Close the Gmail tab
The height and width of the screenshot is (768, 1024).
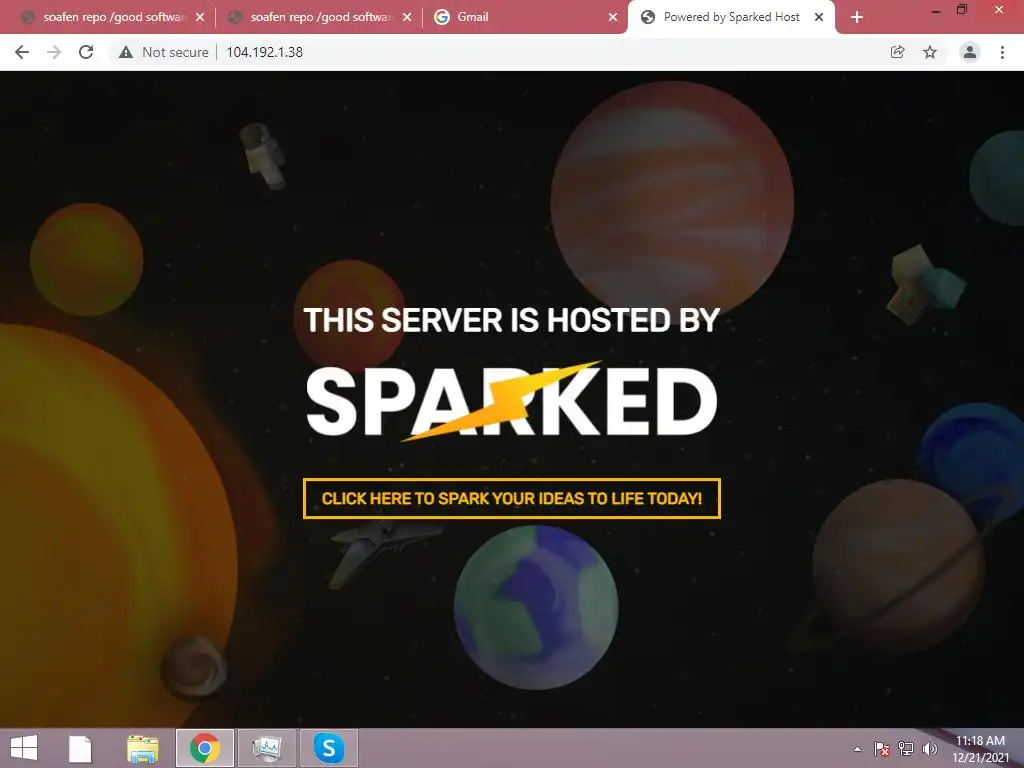click(x=613, y=17)
